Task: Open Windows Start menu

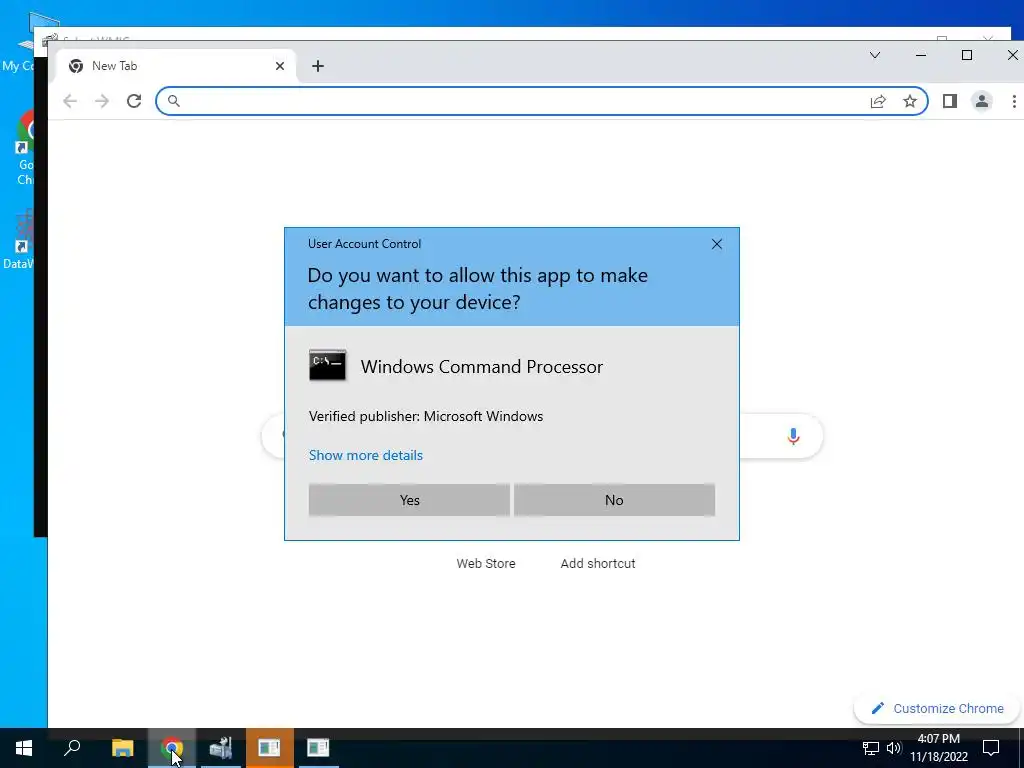Action: click(x=24, y=748)
